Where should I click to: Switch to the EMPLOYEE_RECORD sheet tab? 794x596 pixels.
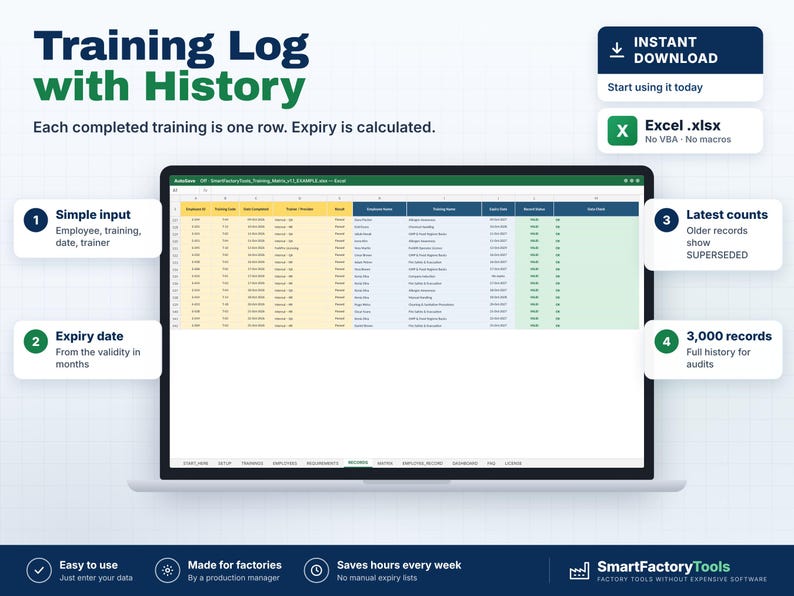[x=422, y=463]
